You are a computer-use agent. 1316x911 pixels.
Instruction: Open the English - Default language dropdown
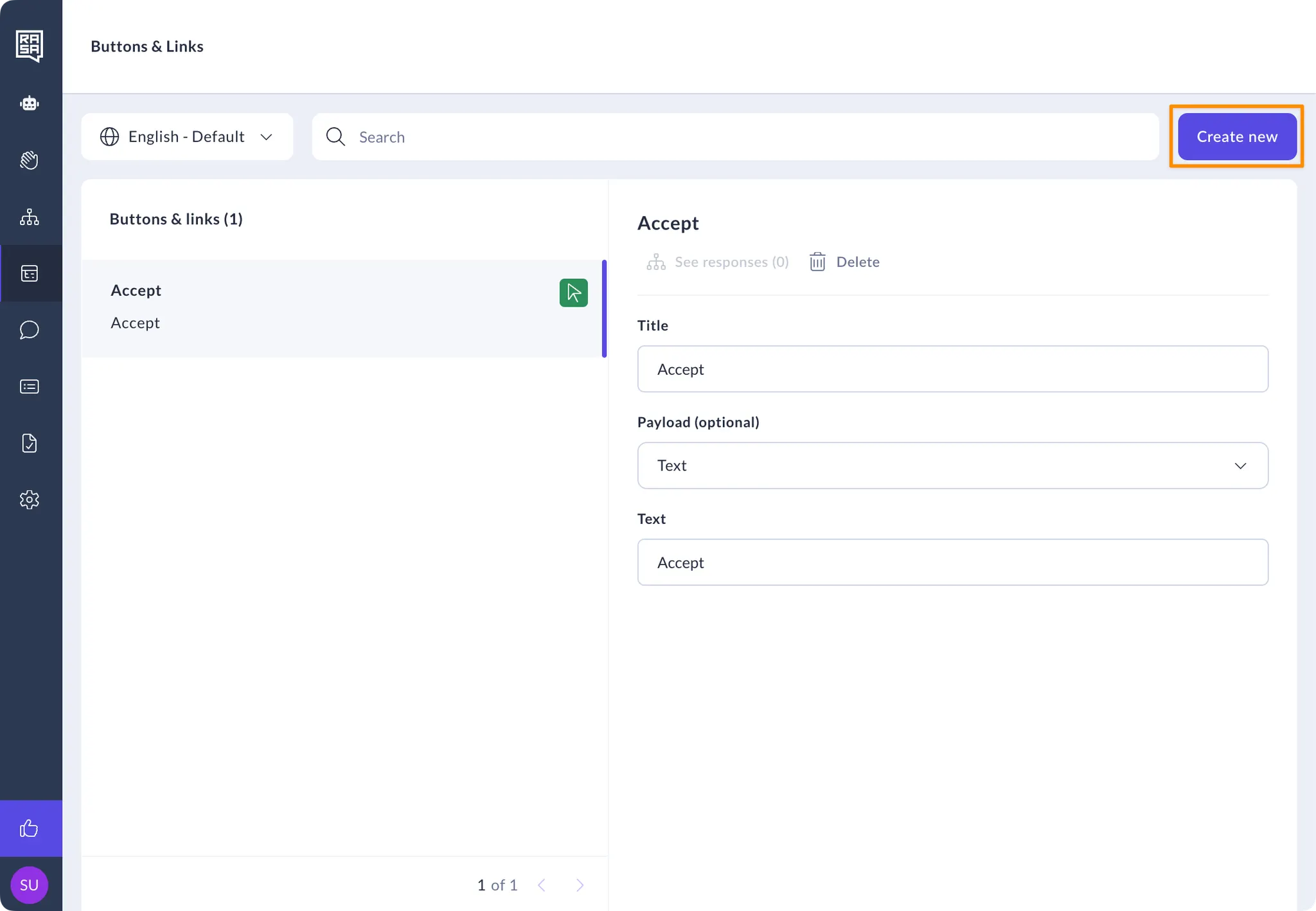click(x=187, y=136)
